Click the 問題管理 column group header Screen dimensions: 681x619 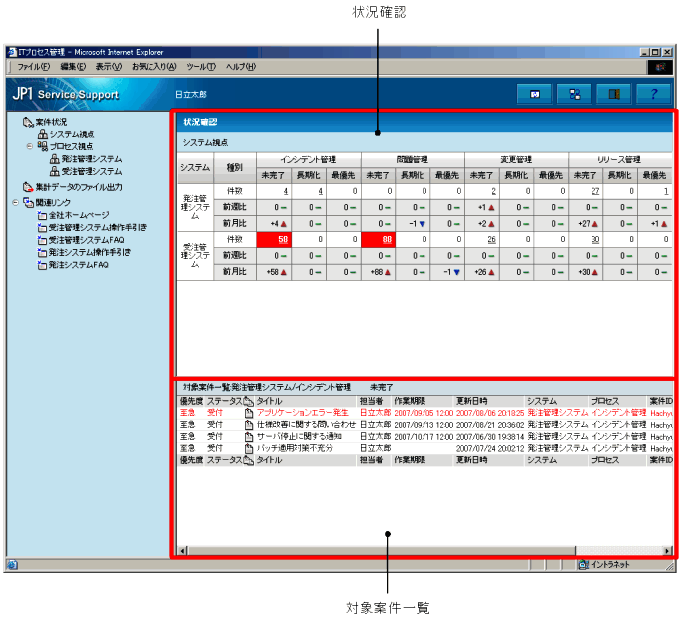pyautogui.click(x=412, y=159)
